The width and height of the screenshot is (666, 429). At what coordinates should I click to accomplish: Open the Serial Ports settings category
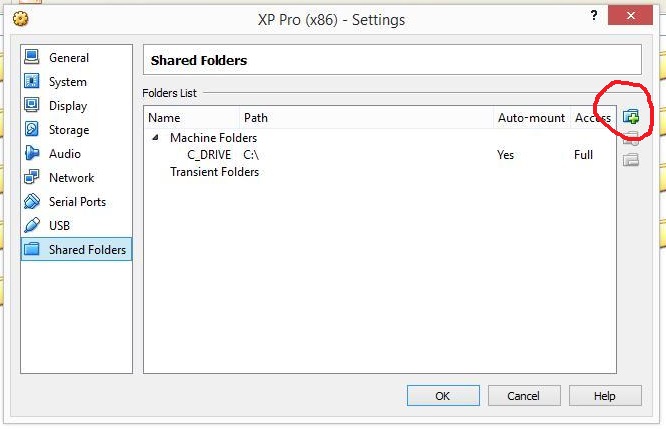pos(77,202)
